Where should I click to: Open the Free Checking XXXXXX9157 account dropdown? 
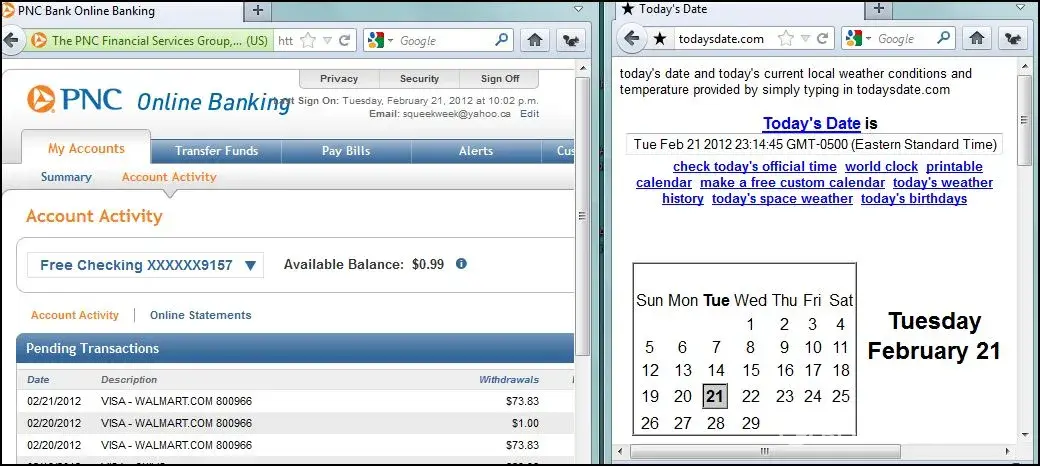coord(145,265)
